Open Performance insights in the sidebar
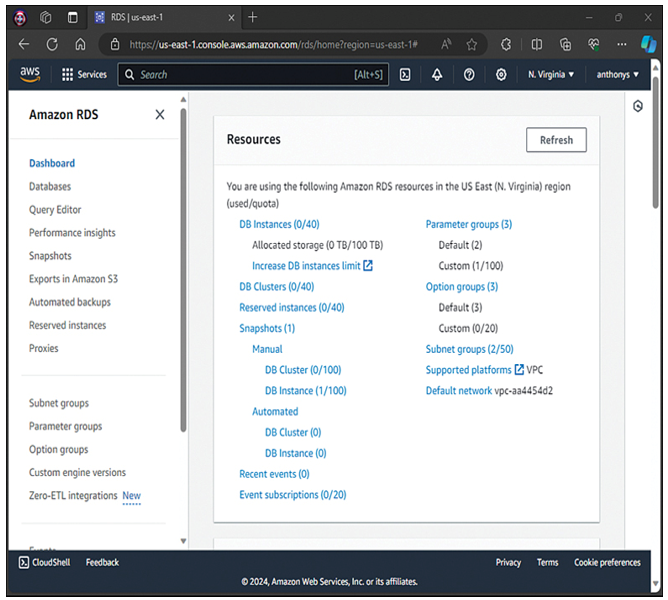This screenshot has width=668, height=600. click(72, 233)
